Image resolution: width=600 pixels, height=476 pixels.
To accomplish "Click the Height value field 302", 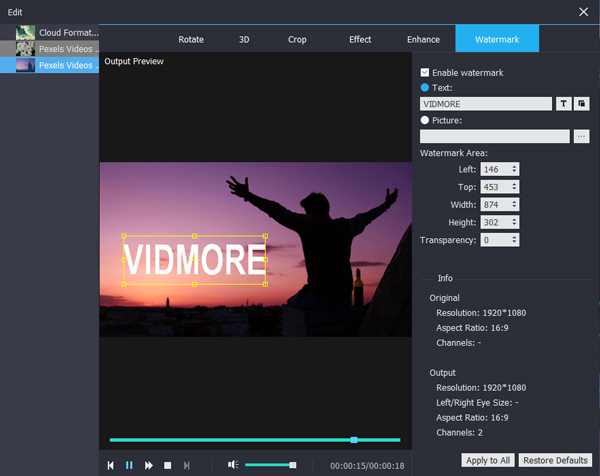I will [496, 222].
